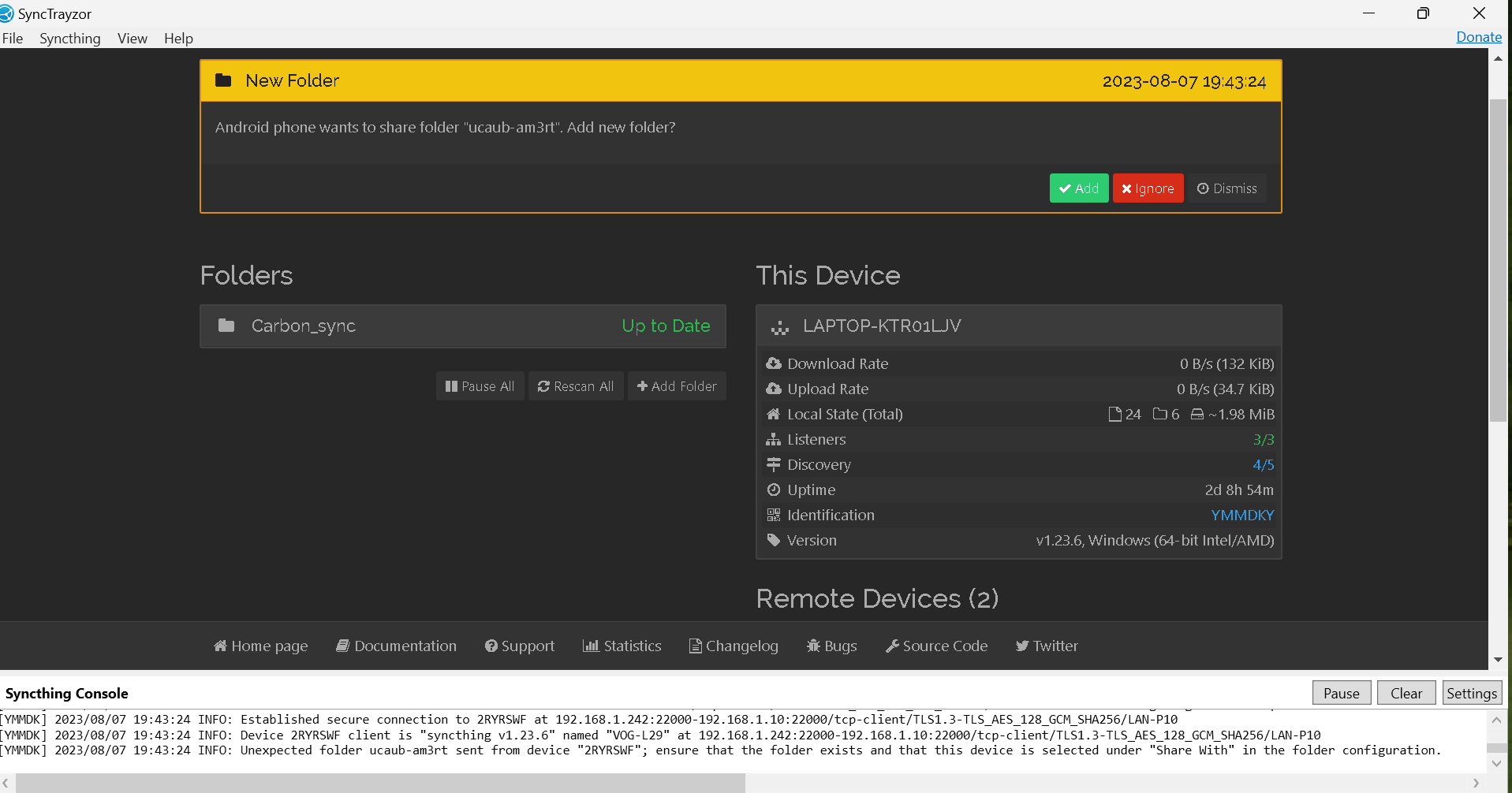Click the Uptime value 2d 8h 54m
The width and height of the screenshot is (1512, 793).
(x=1239, y=490)
